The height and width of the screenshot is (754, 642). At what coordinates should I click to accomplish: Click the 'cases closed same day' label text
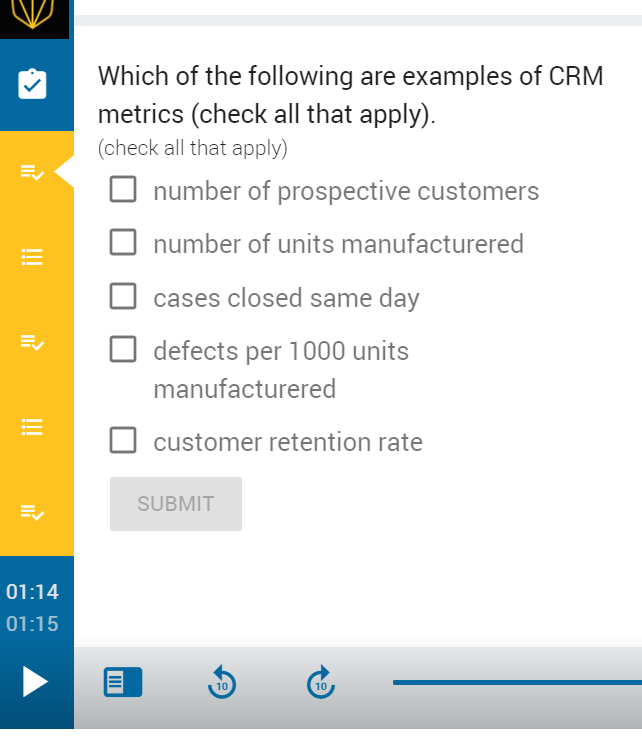286,298
